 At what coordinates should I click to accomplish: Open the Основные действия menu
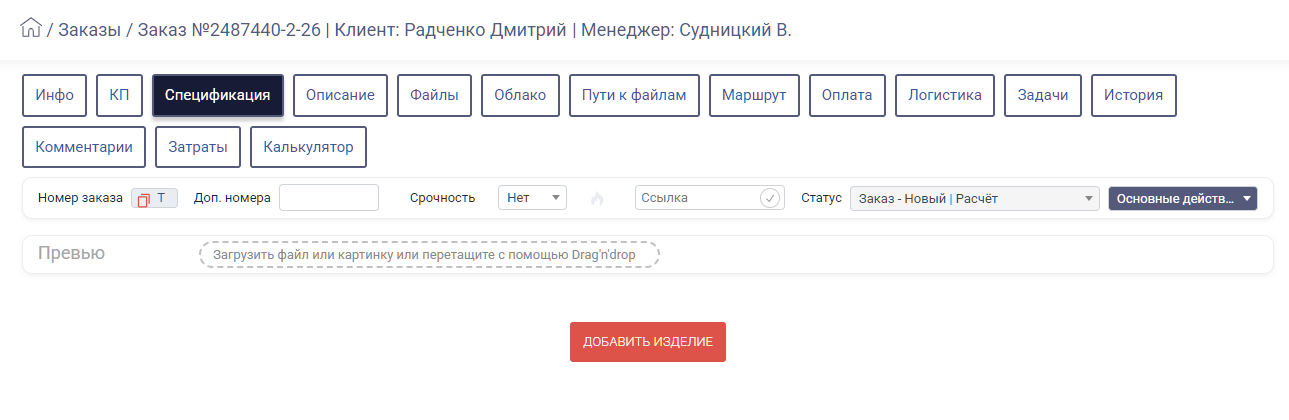point(1182,198)
